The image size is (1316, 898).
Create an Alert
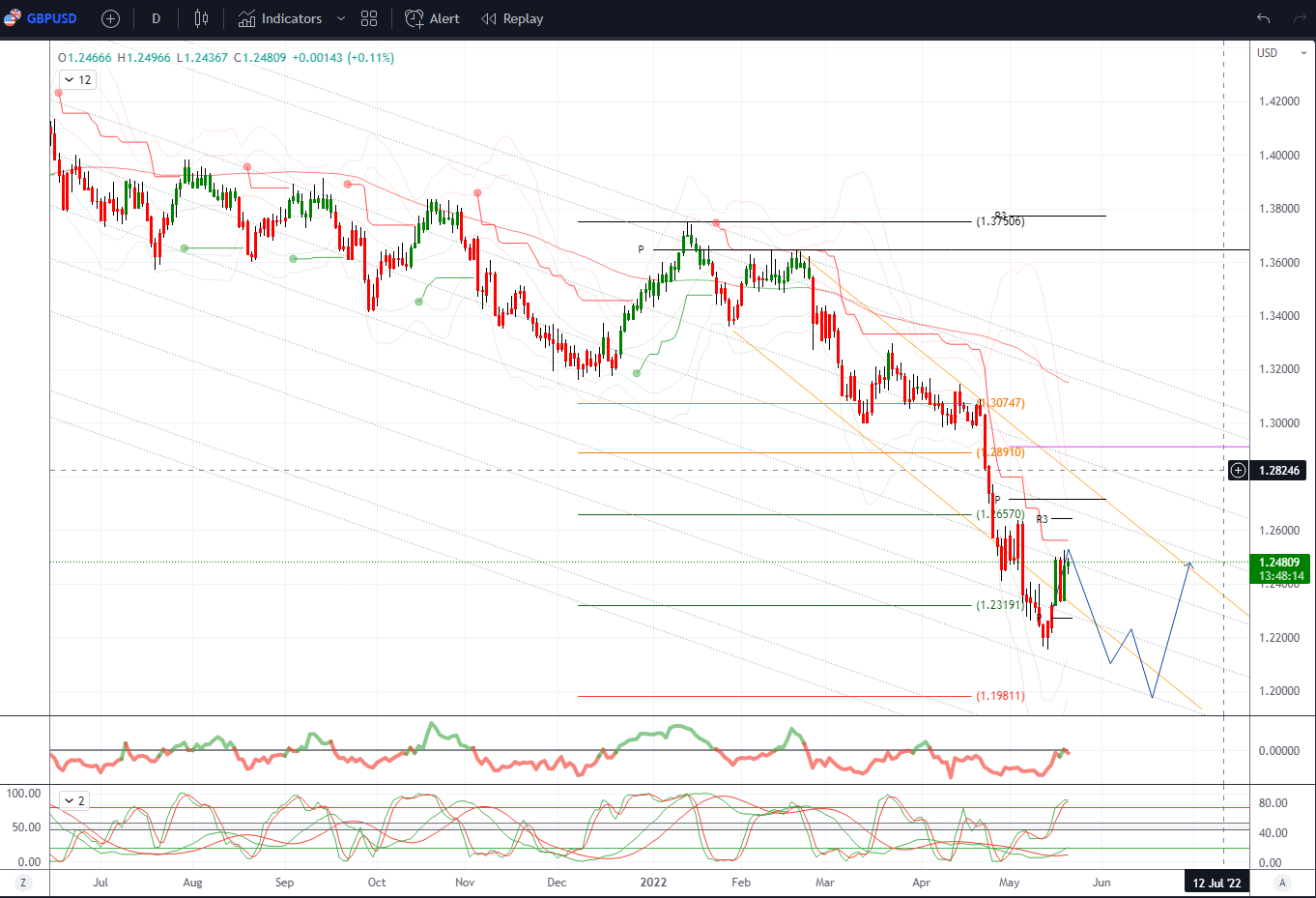[x=432, y=18]
